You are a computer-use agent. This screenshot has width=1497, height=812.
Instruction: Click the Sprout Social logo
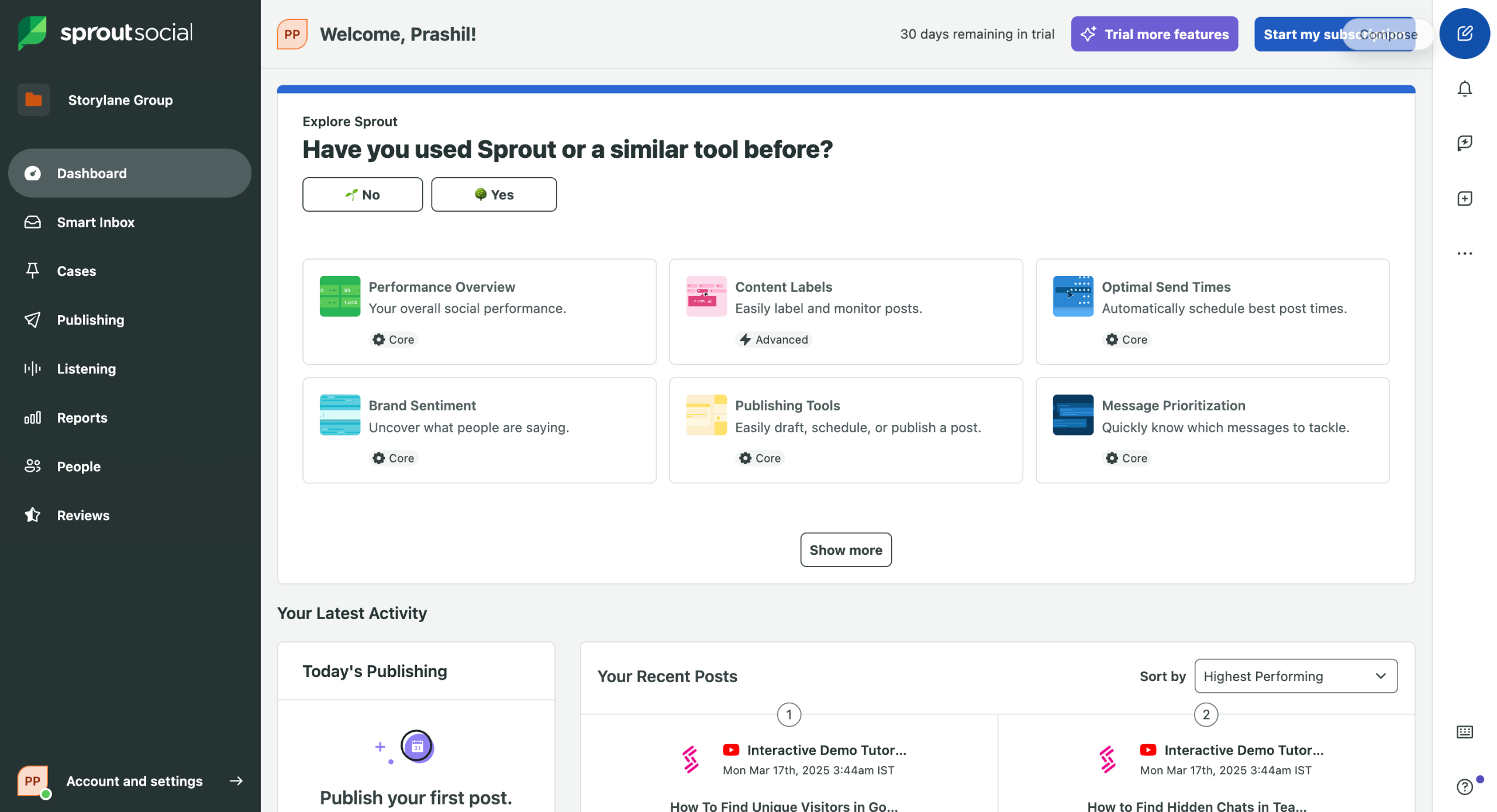(x=105, y=33)
